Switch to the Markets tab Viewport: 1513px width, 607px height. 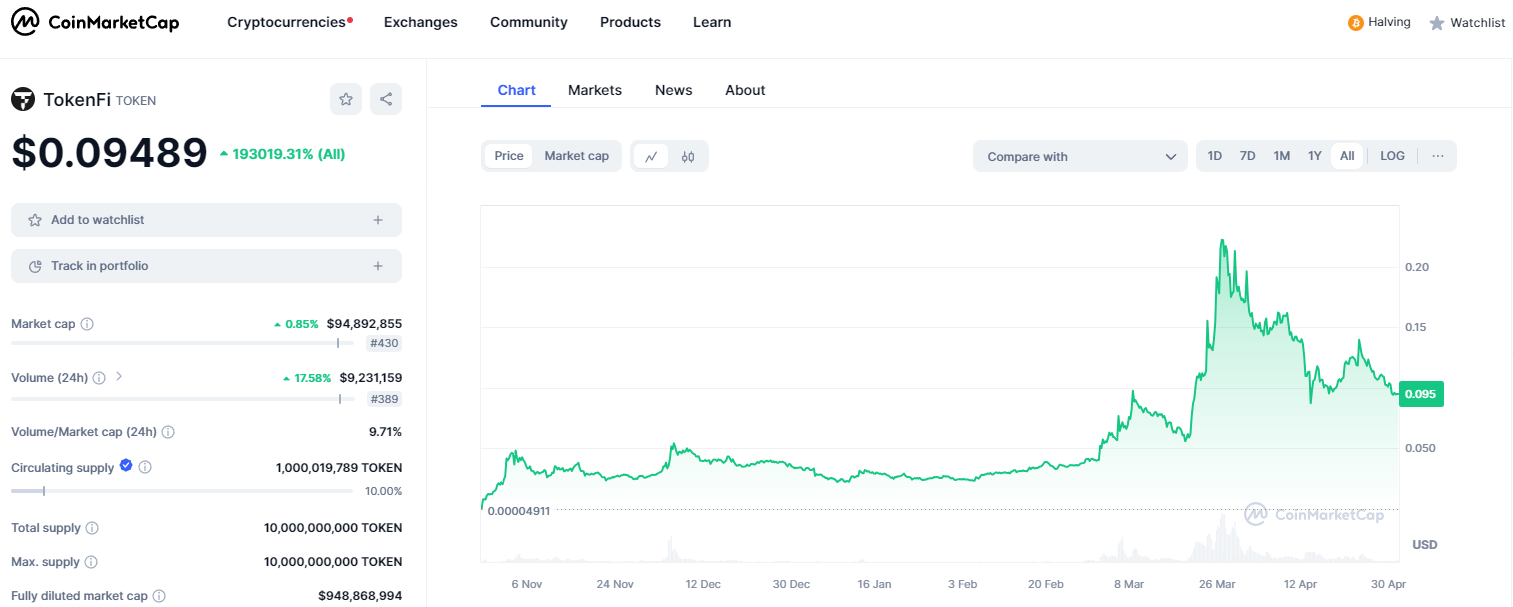pyautogui.click(x=595, y=90)
